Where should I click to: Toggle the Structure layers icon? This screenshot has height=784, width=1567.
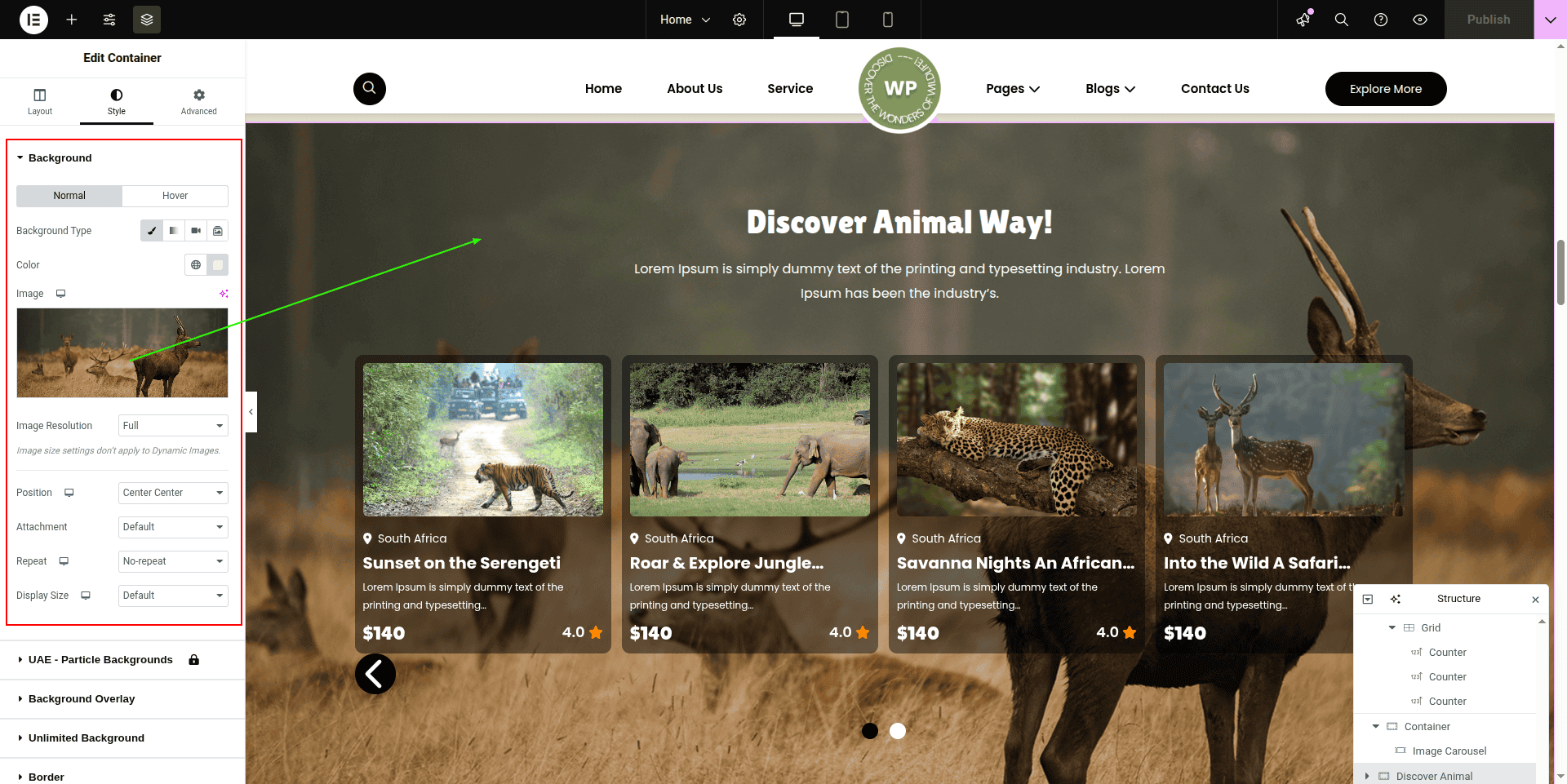pos(147,20)
